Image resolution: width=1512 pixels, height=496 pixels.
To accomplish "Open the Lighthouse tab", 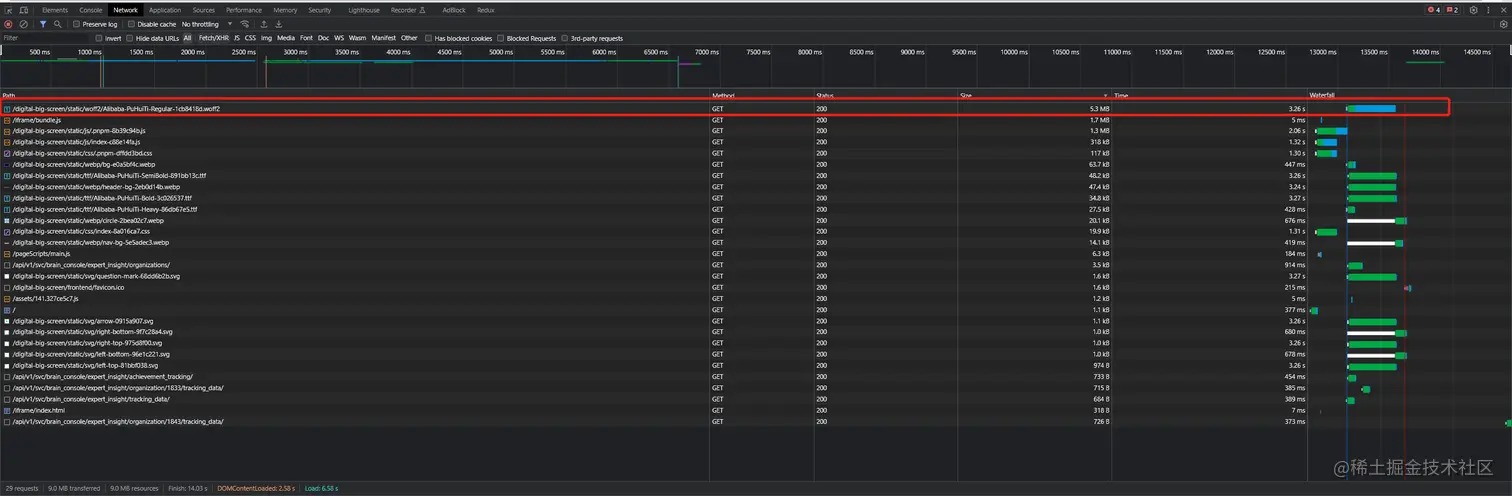I will [x=364, y=10].
